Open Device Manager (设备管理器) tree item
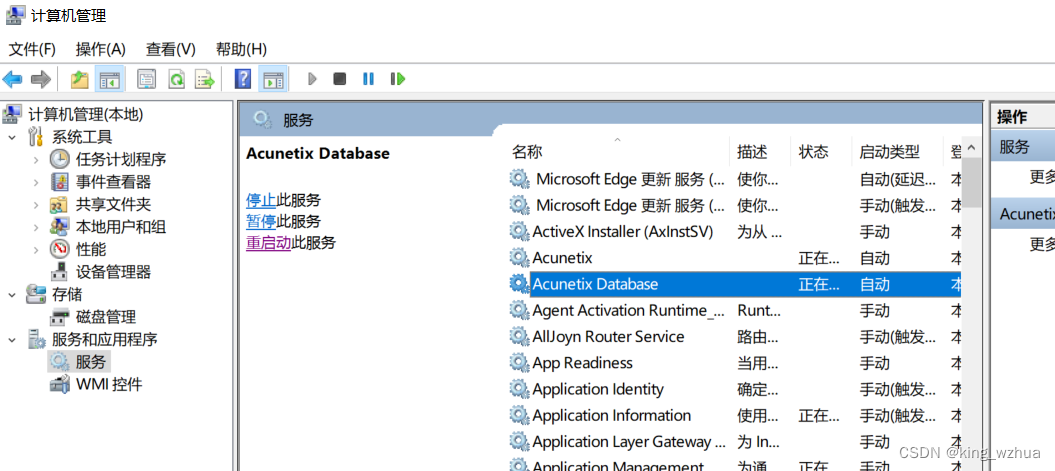The width and height of the screenshot is (1055, 471). tap(113, 272)
